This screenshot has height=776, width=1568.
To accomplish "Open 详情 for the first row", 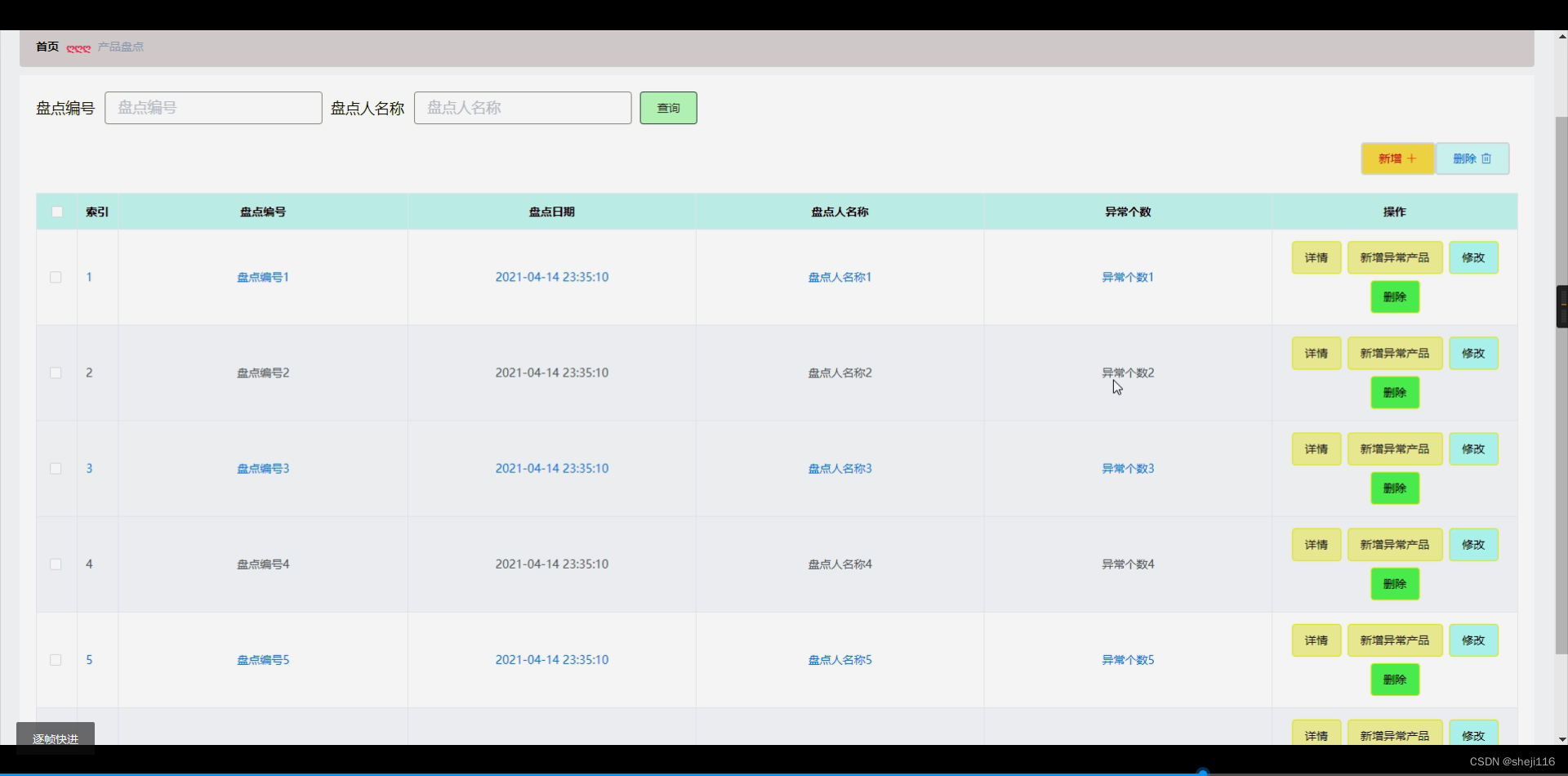I will pos(1316,256).
